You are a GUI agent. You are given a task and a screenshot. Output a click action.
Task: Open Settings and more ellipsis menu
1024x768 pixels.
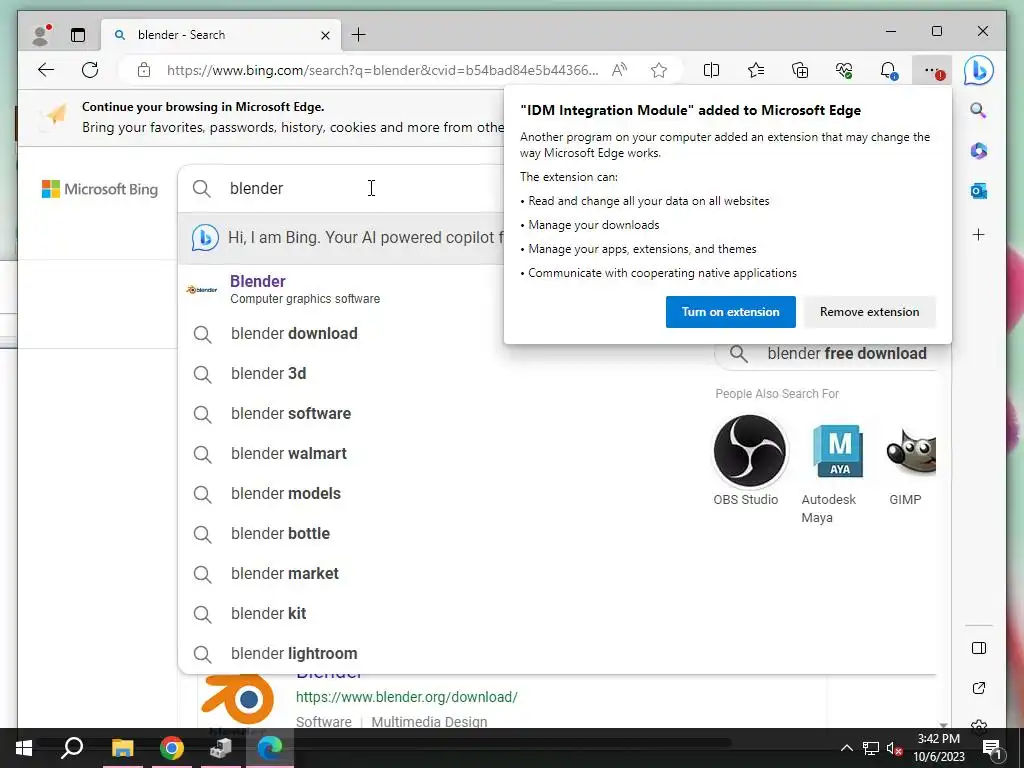[933, 70]
